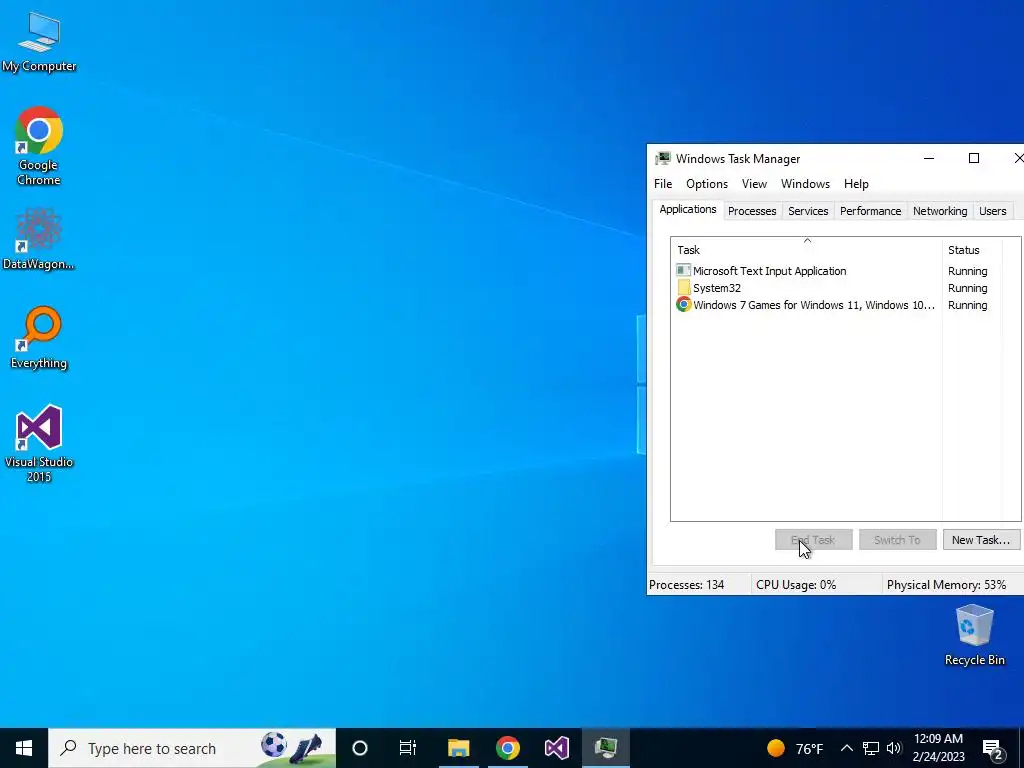Viewport: 1024px width, 768px height.
Task: Open the Windows menu in Task Manager
Action: pyautogui.click(x=805, y=184)
